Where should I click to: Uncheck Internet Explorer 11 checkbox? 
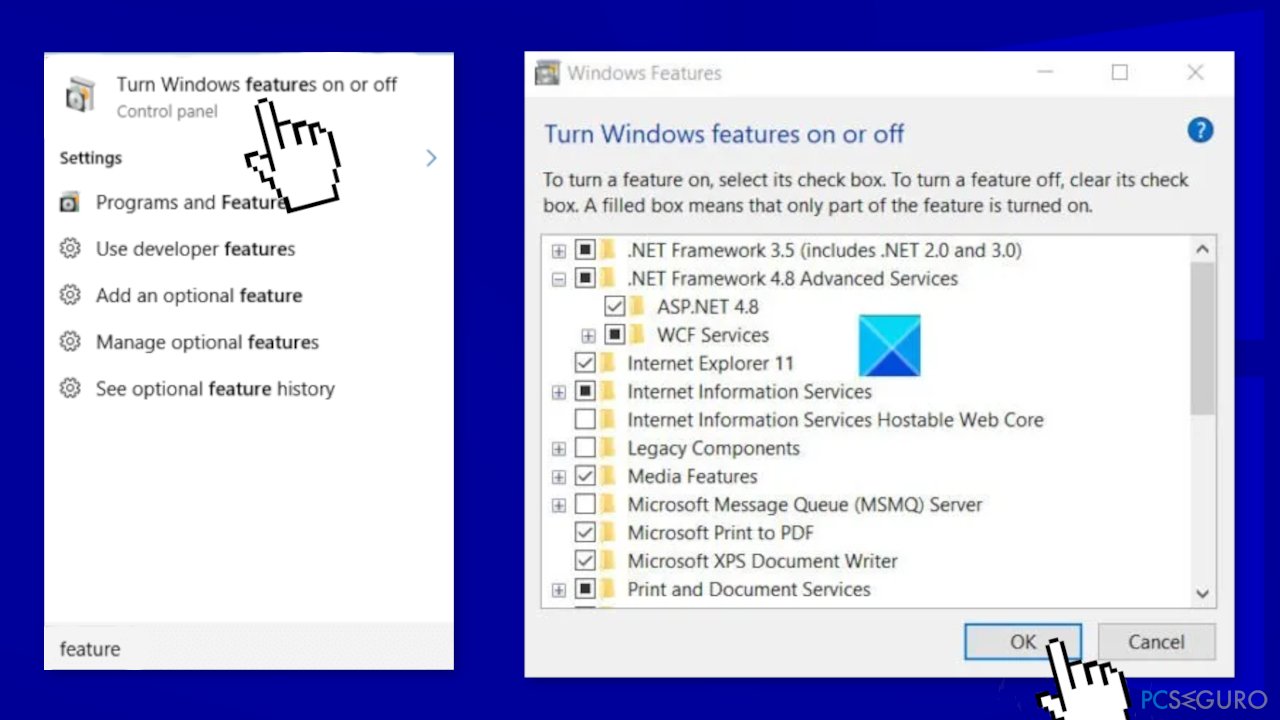585,363
